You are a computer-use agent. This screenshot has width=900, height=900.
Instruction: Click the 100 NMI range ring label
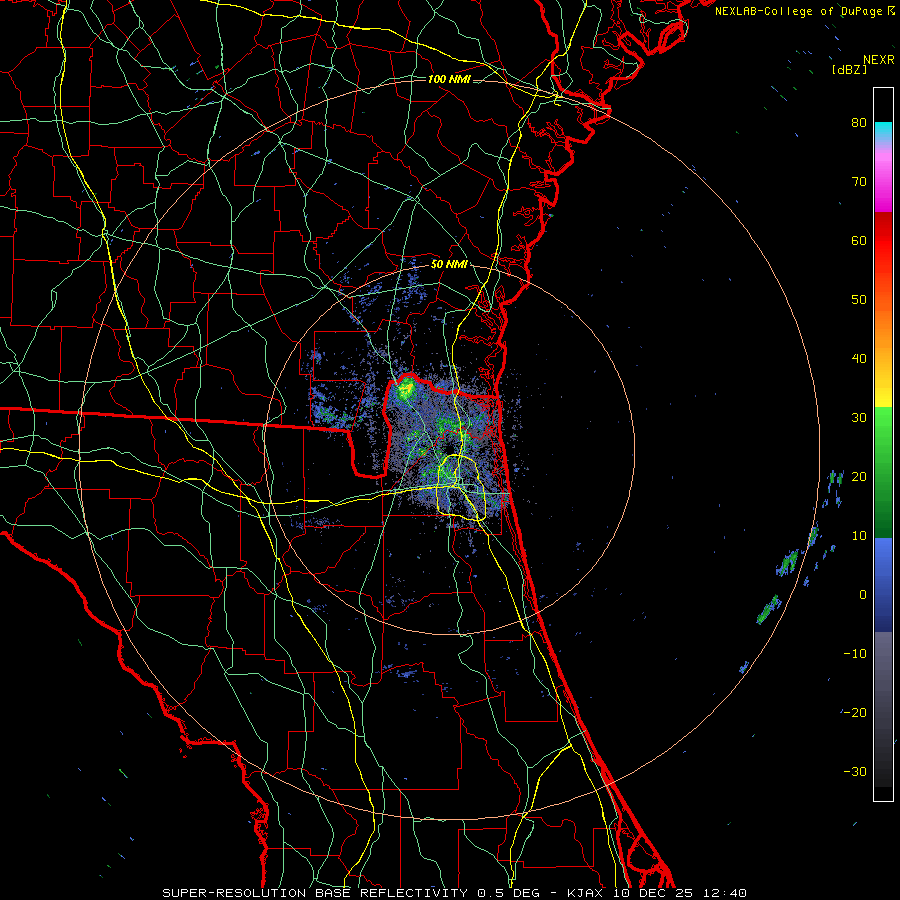coord(449,79)
